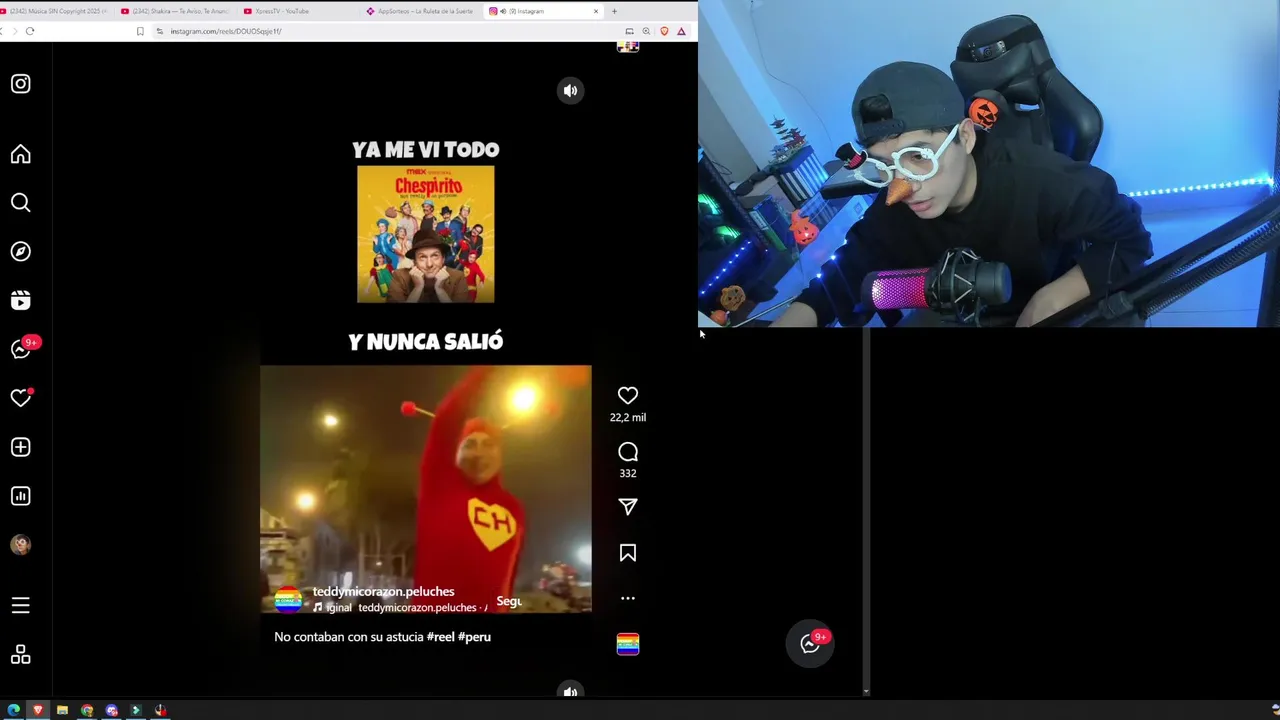Viewport: 1280px width, 720px height.
Task: Go forward with browser forward arrow
Action: click(x=13, y=31)
